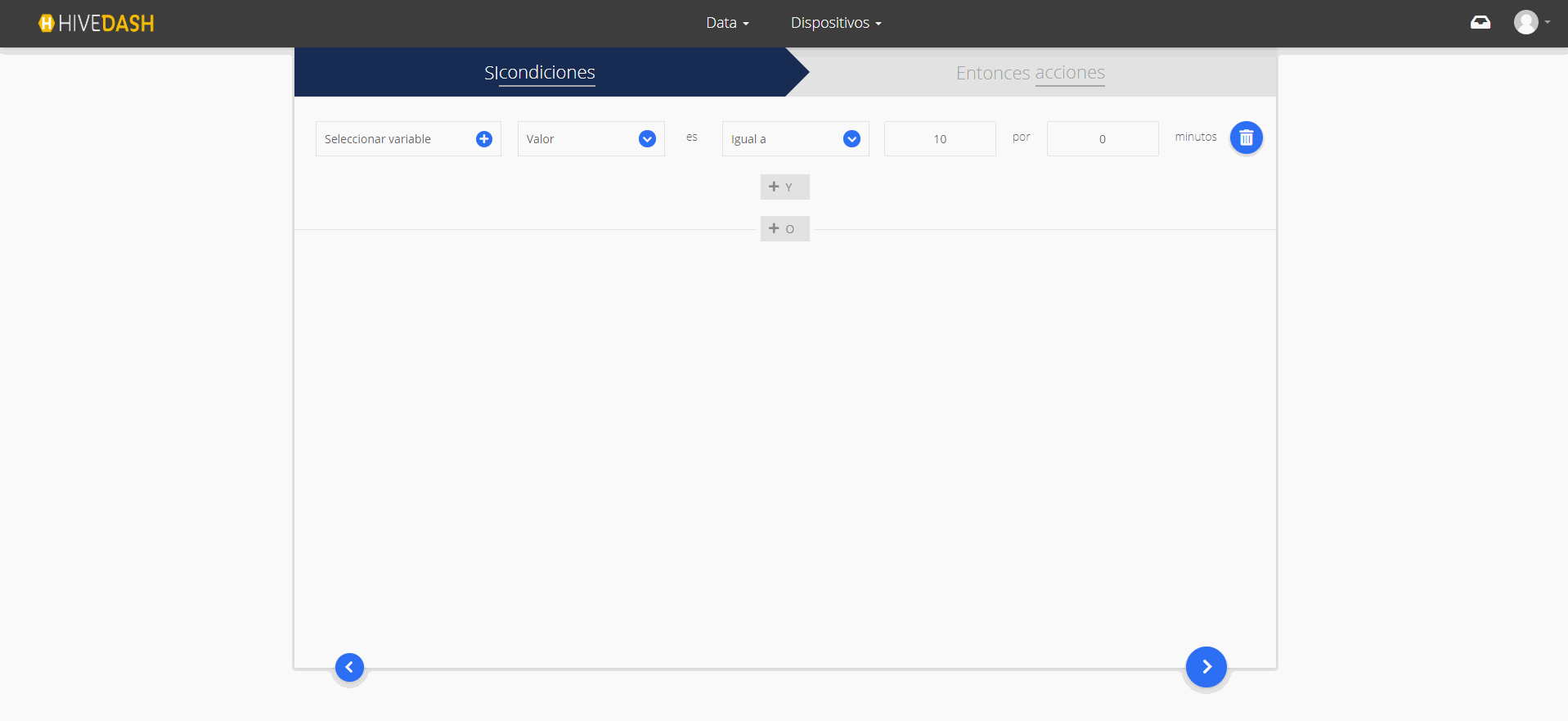Open the Data menu
Viewport: 1568px width, 721px height.
[x=726, y=23]
